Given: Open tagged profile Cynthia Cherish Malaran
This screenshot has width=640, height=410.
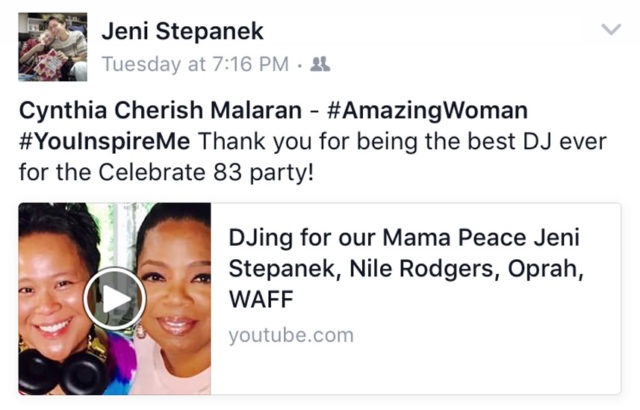Looking at the screenshot, I should 160,111.
